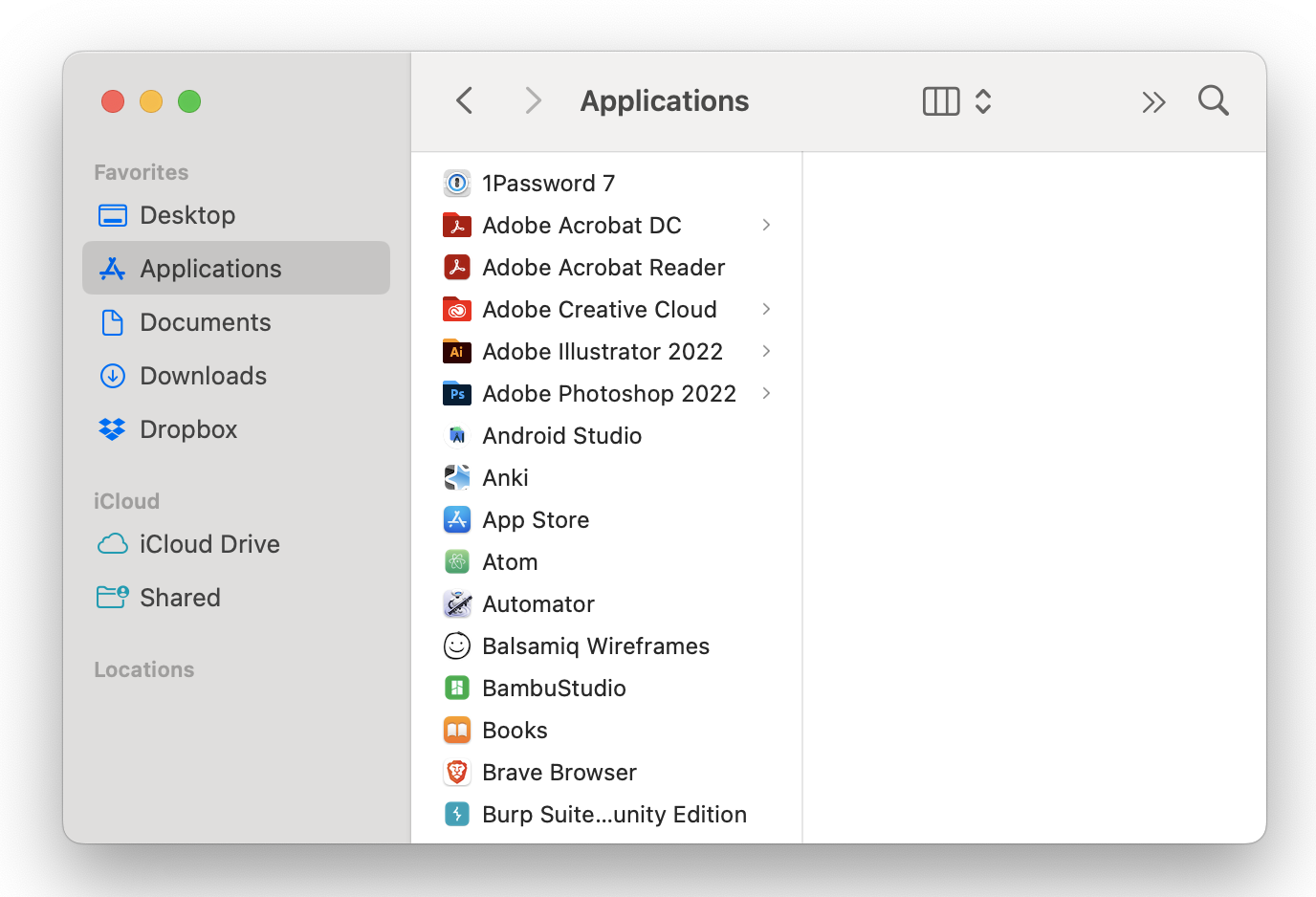The width and height of the screenshot is (1316, 897).
Task: Click the Adobe Acrobat DC folder icon
Action: click(x=457, y=225)
